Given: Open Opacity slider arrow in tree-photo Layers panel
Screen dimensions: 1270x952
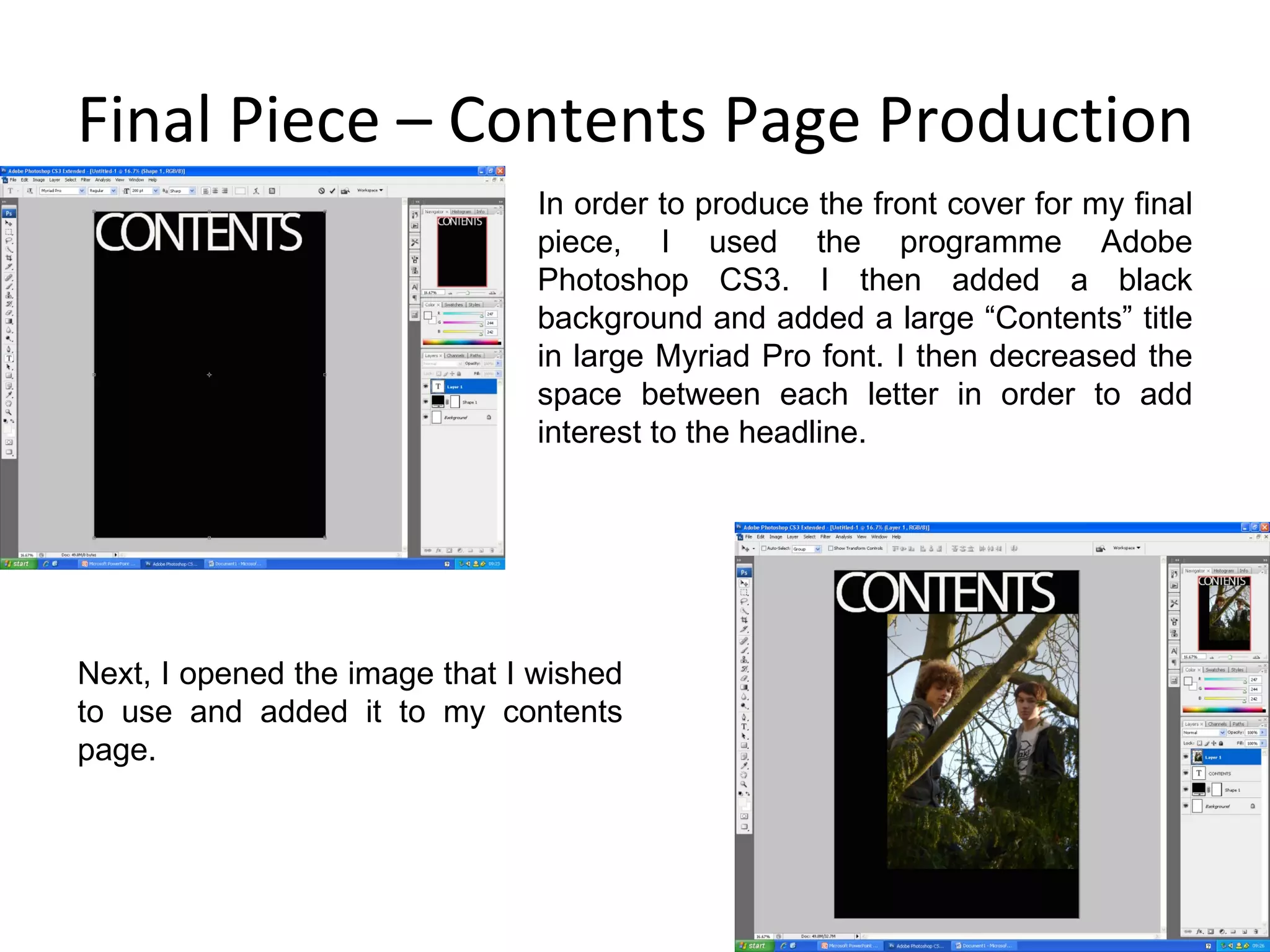Looking at the screenshot, I should [1263, 733].
